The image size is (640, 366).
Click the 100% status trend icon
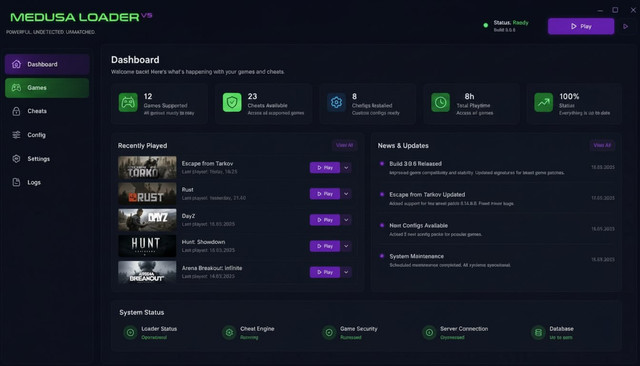pos(544,102)
